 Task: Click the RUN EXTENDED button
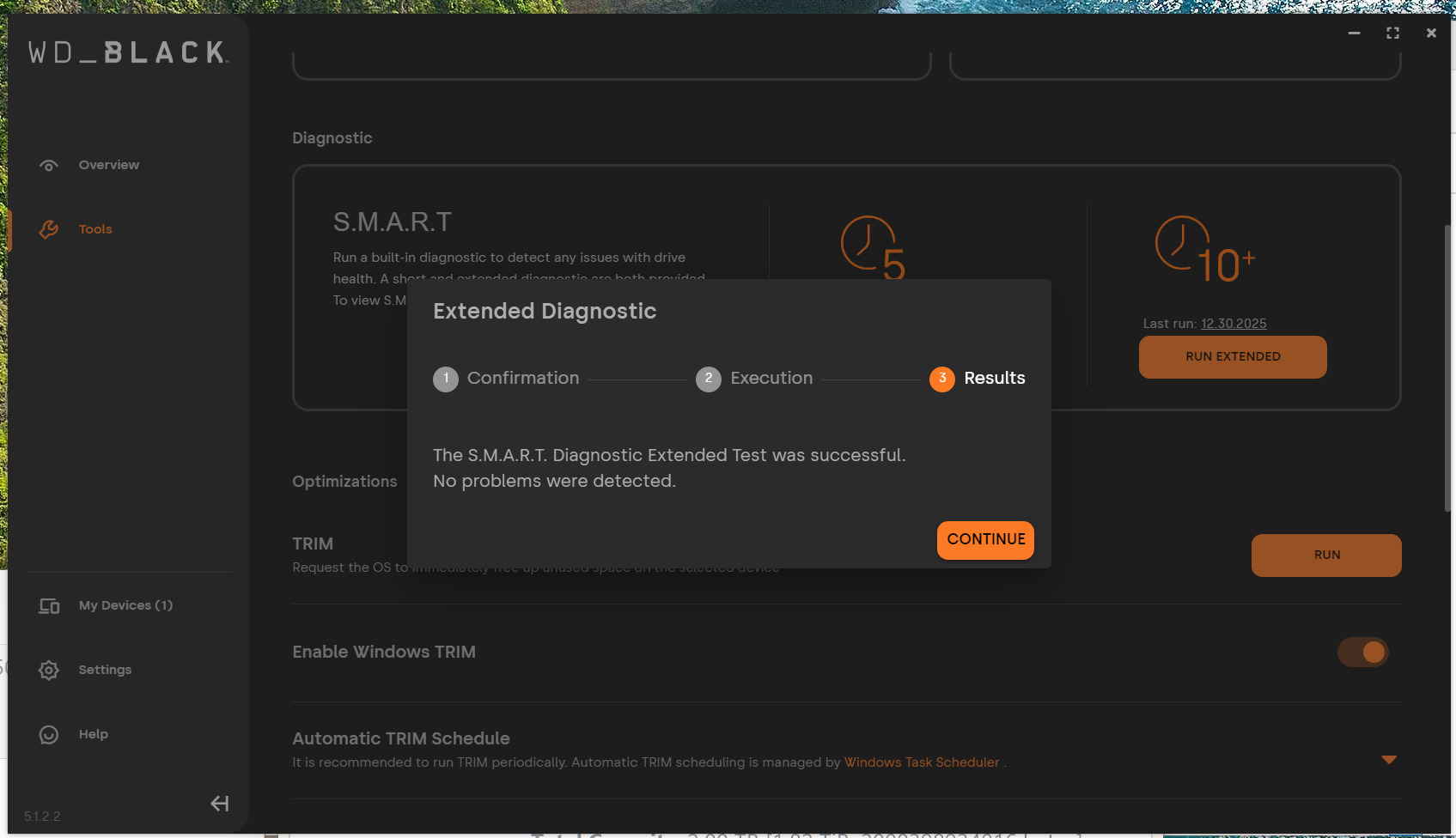[x=1233, y=357]
